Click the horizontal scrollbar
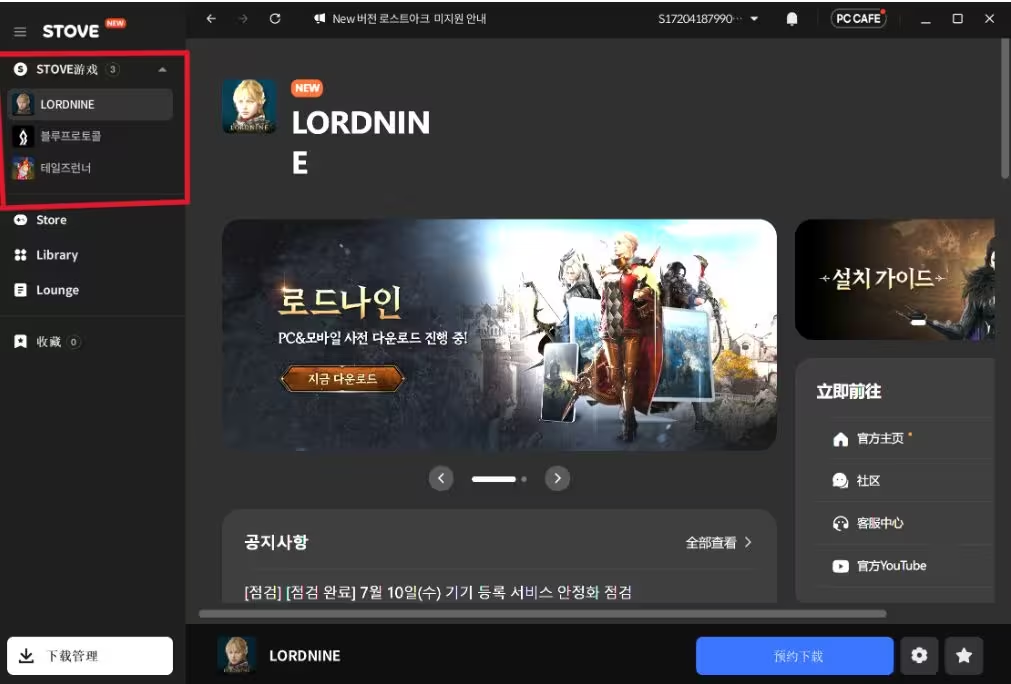This screenshot has height=684, width=1011. (x=542, y=614)
